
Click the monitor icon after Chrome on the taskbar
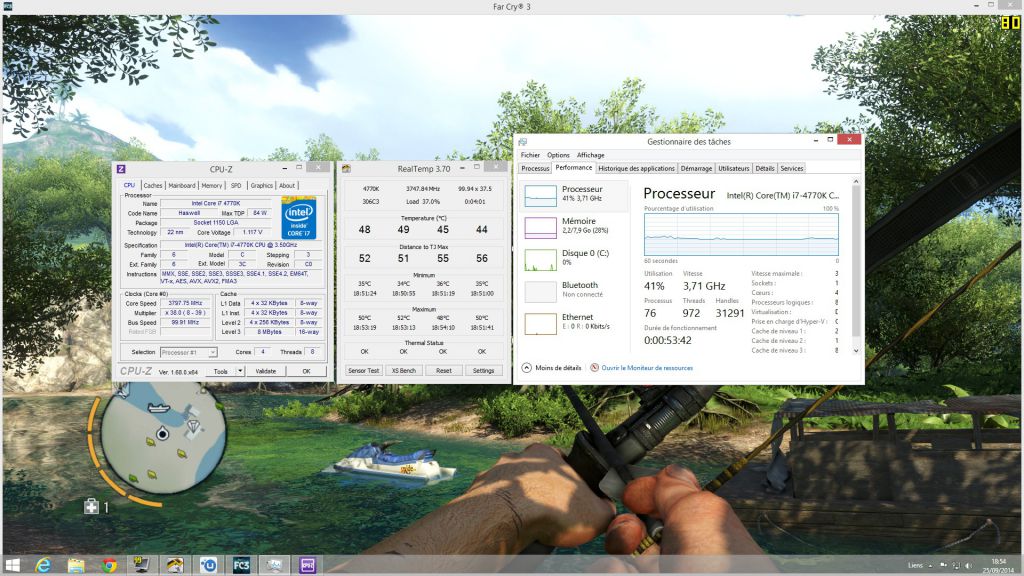[x=142, y=565]
